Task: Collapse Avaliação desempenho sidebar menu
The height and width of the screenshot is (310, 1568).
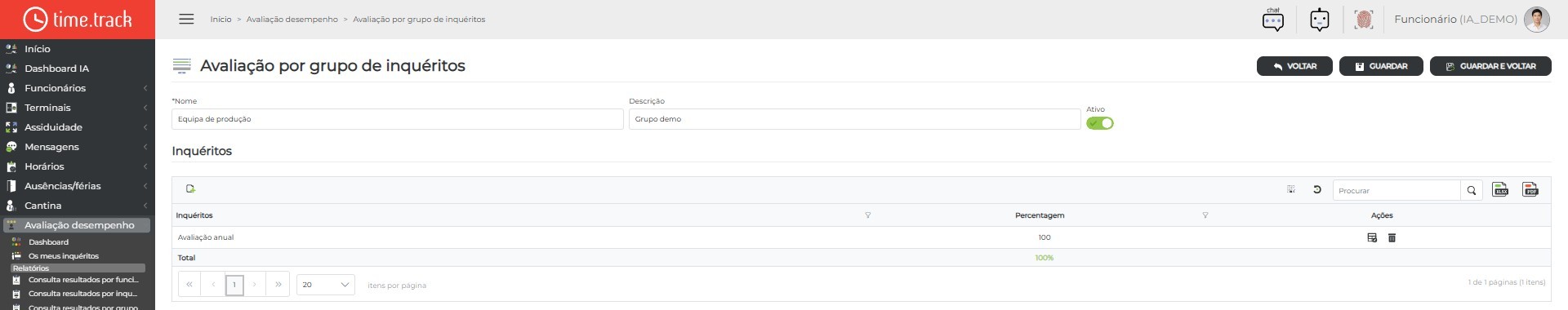Action: 77,225
